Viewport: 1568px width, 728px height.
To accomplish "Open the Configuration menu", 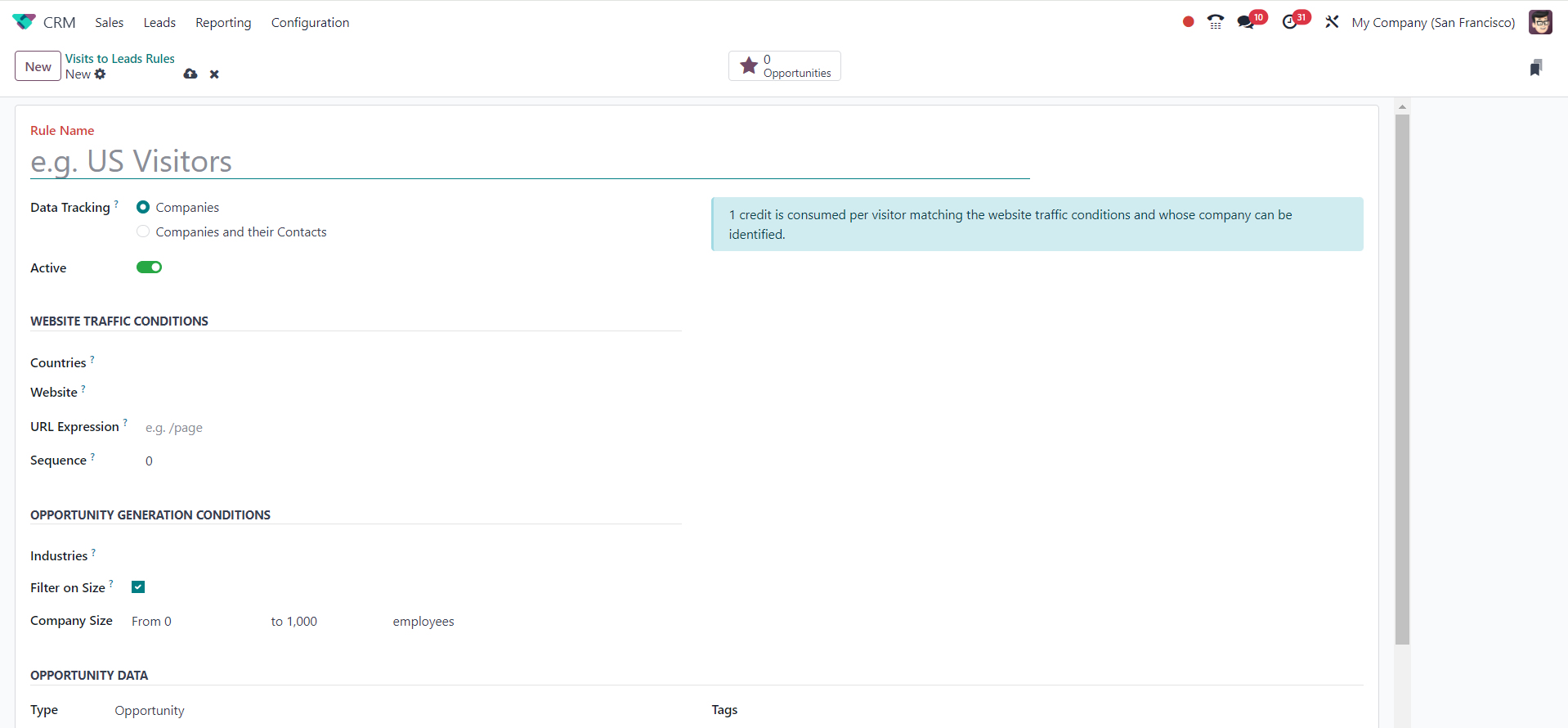I will tap(310, 22).
